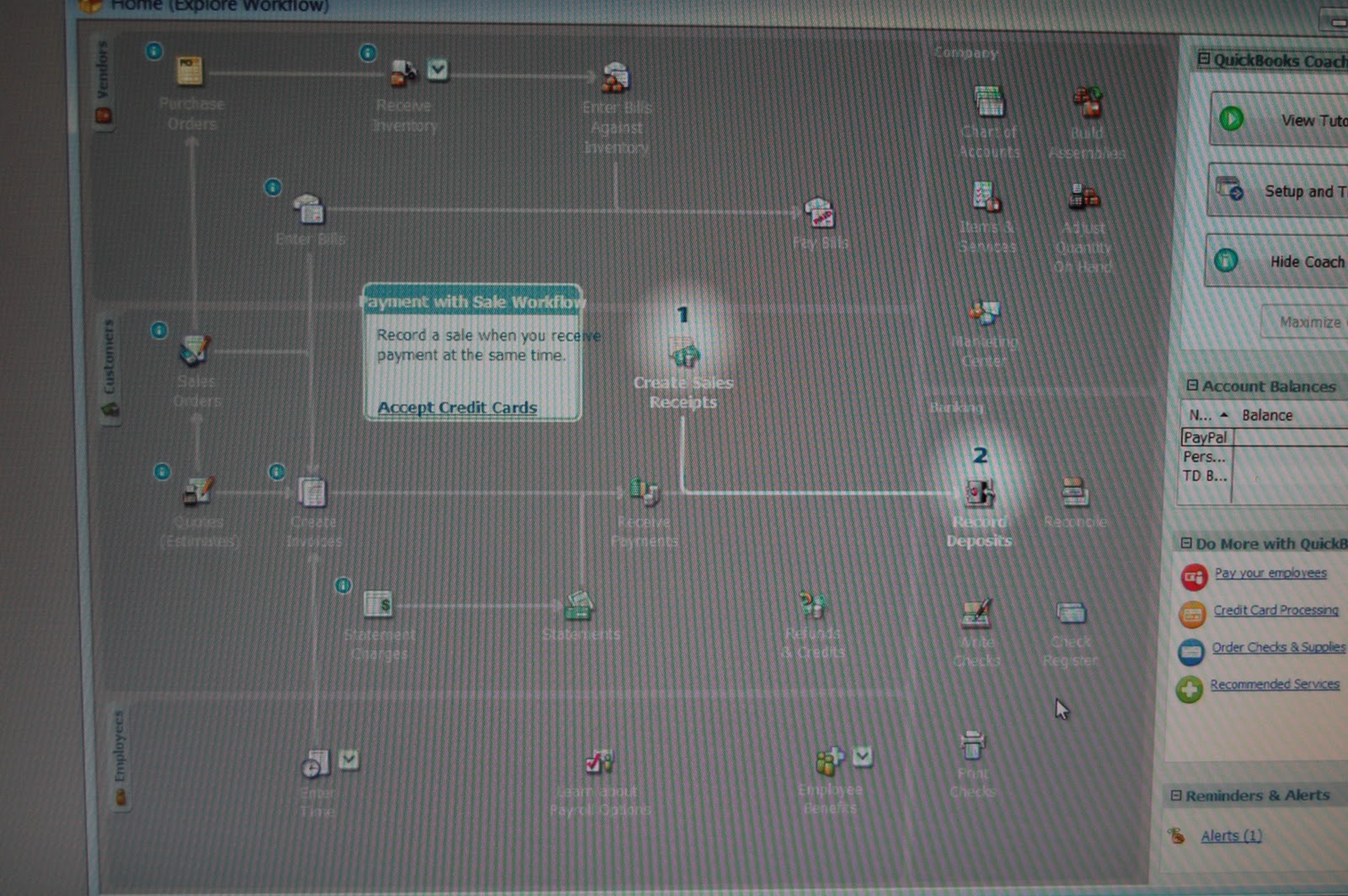Open Quotes (Estimates) icon
Image resolution: width=1348 pixels, height=896 pixels.
[x=199, y=491]
